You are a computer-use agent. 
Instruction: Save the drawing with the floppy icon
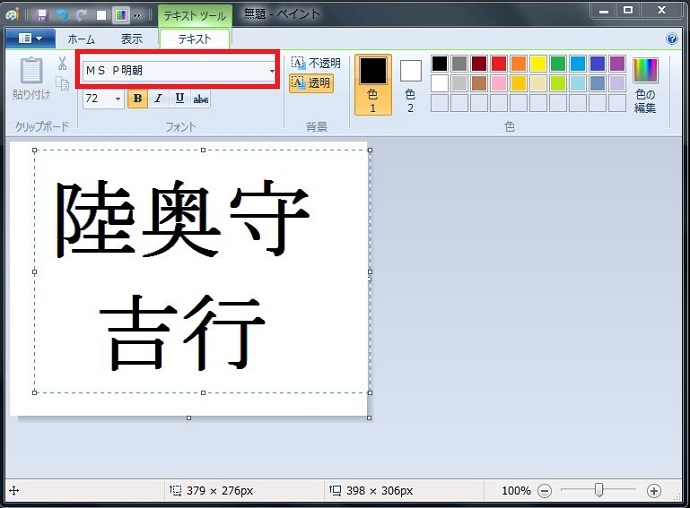point(42,15)
